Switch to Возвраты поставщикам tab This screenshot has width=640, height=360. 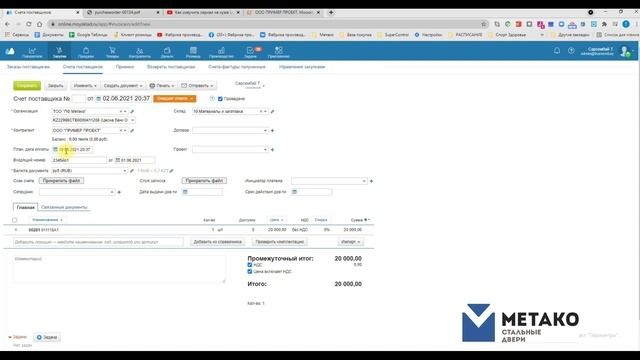point(171,67)
